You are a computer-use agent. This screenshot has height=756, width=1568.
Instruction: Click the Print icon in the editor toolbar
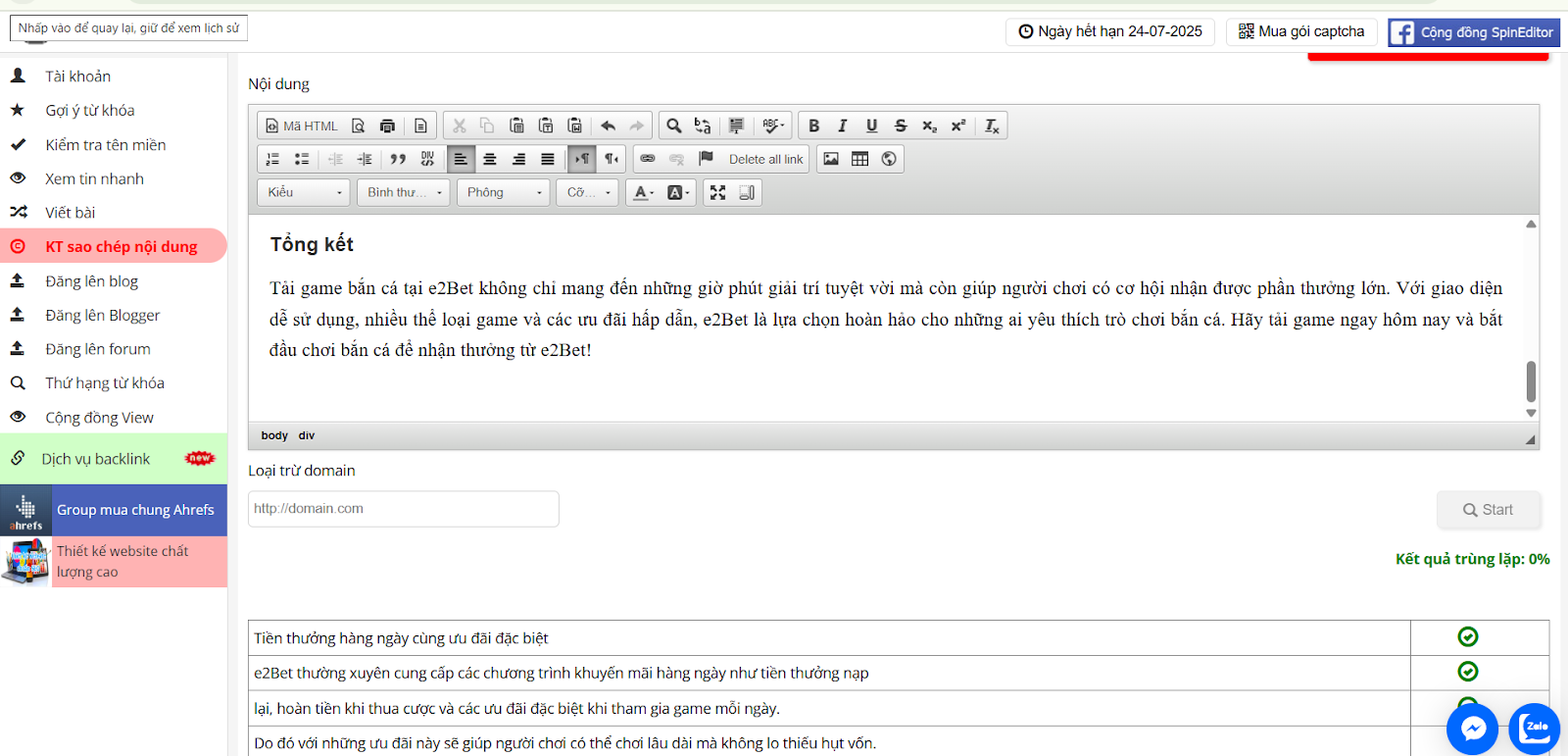(387, 126)
